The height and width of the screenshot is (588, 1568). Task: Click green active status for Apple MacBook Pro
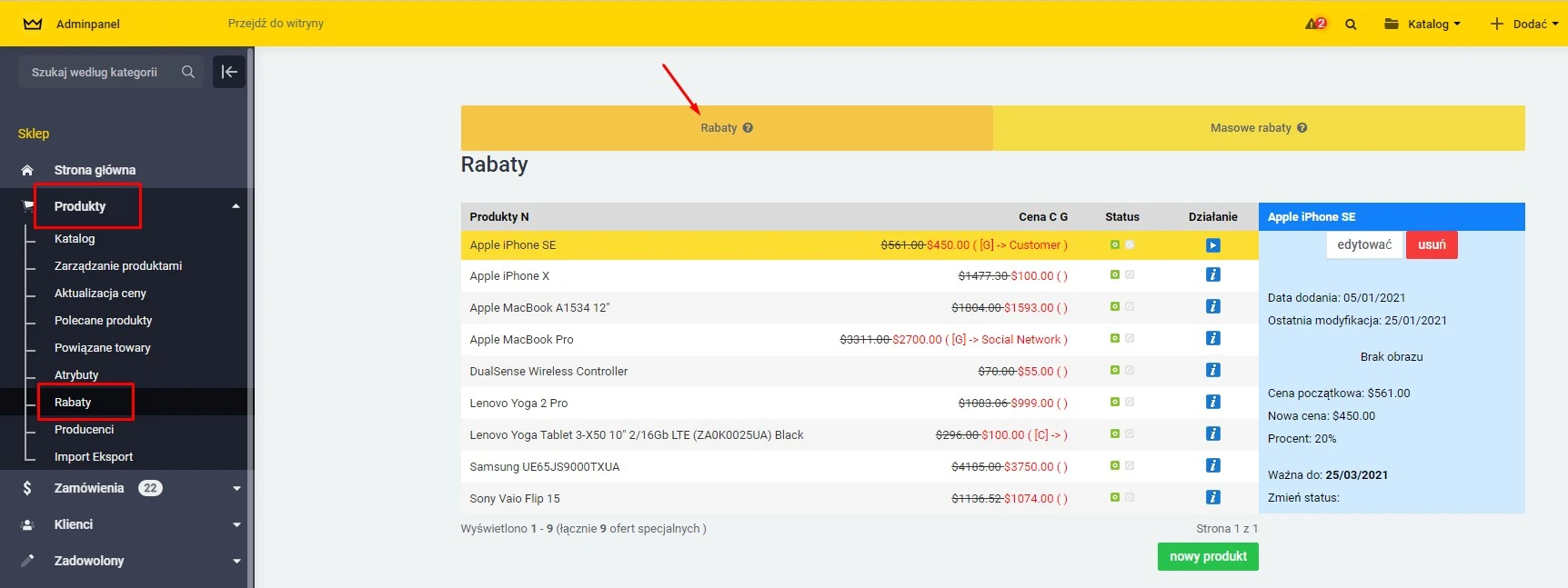[1115, 338]
